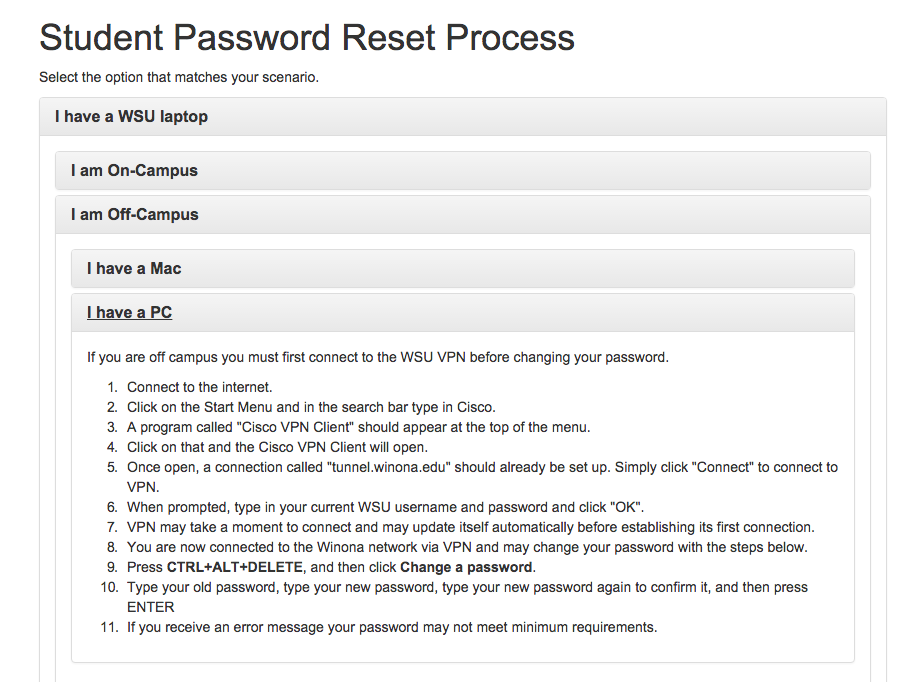
Task: Expand the "I am On-Campus" panel
Action: pos(134,170)
